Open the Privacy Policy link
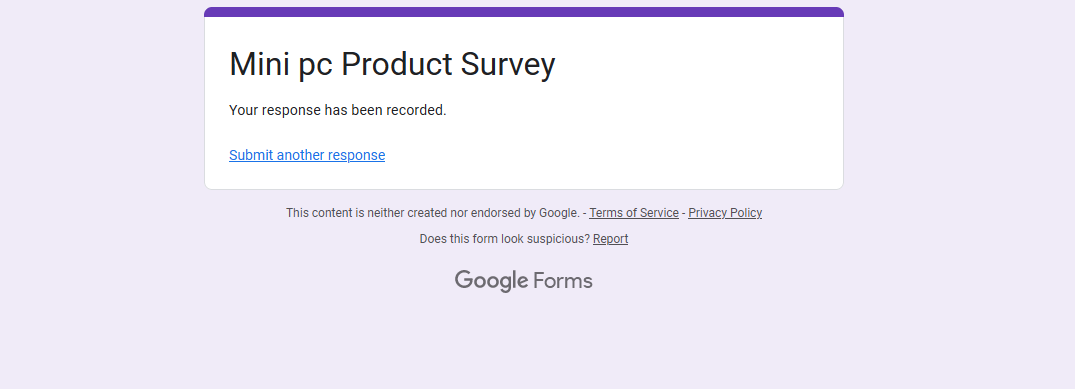Image resolution: width=1075 pixels, height=389 pixels. coord(725,213)
